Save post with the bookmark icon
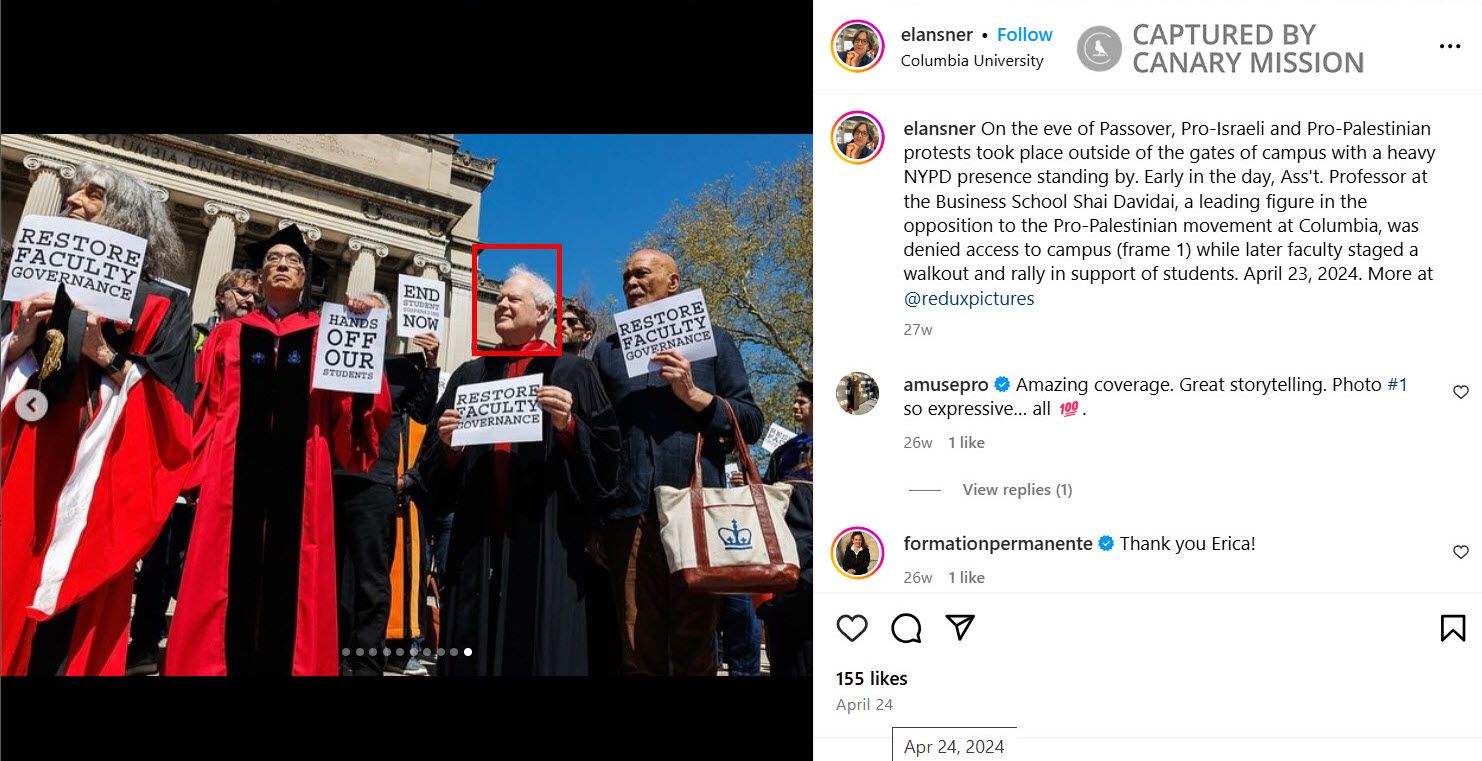1482x761 pixels. point(1453,628)
